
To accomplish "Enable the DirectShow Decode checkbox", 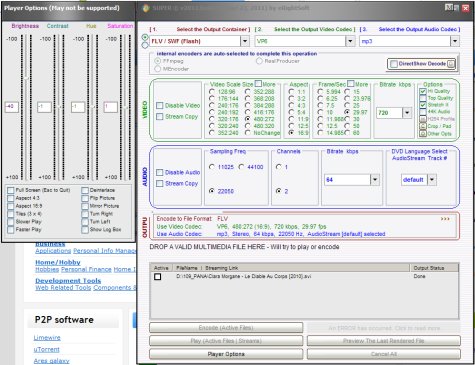I will tap(394, 64).
